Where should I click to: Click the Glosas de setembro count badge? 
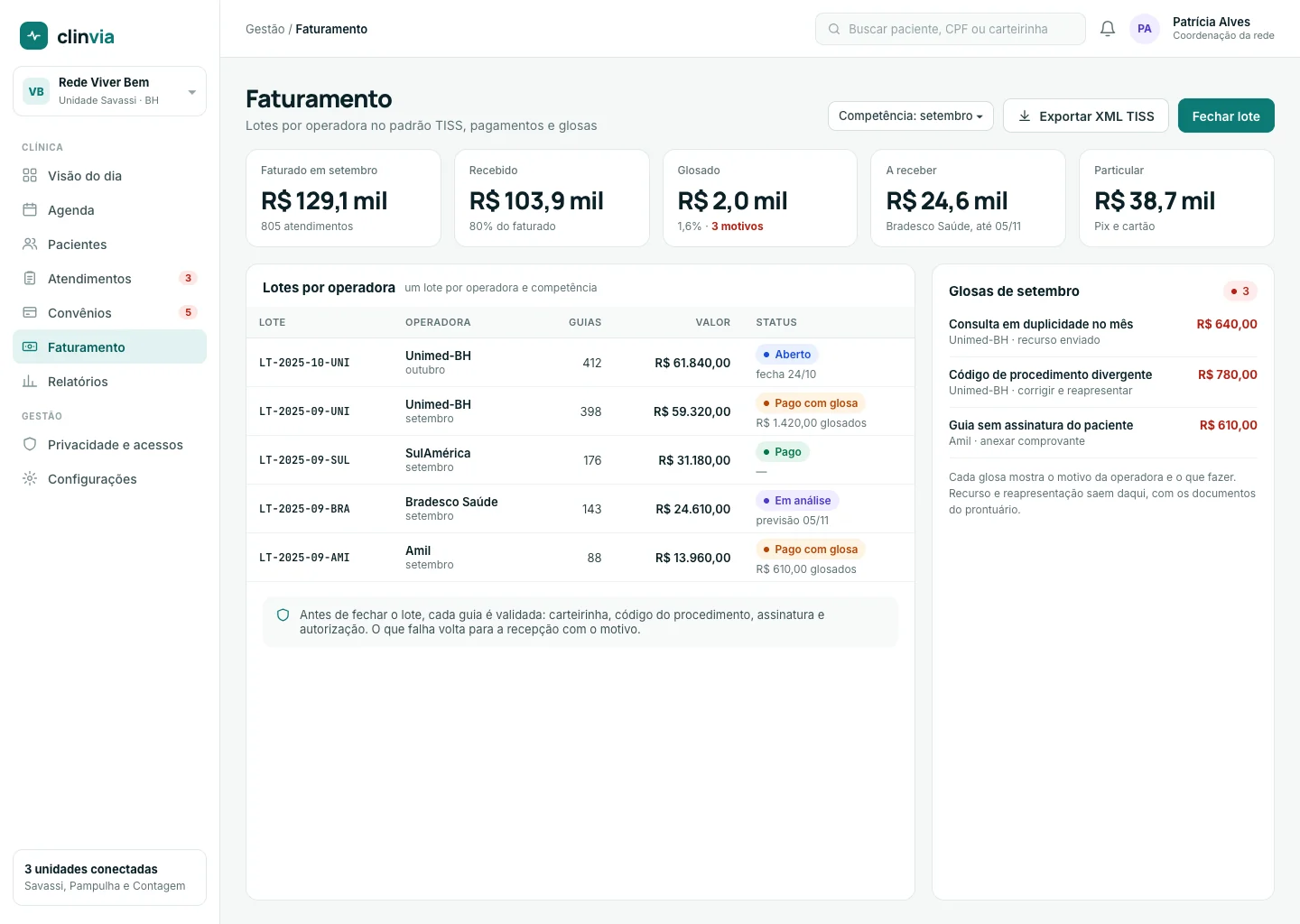click(x=1240, y=291)
